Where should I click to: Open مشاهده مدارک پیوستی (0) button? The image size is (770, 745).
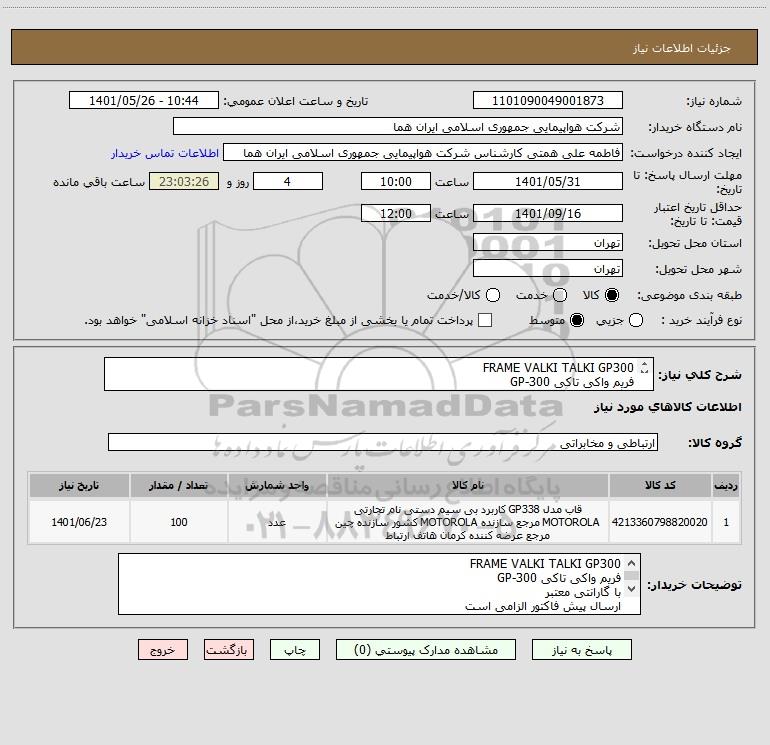tap(426, 650)
